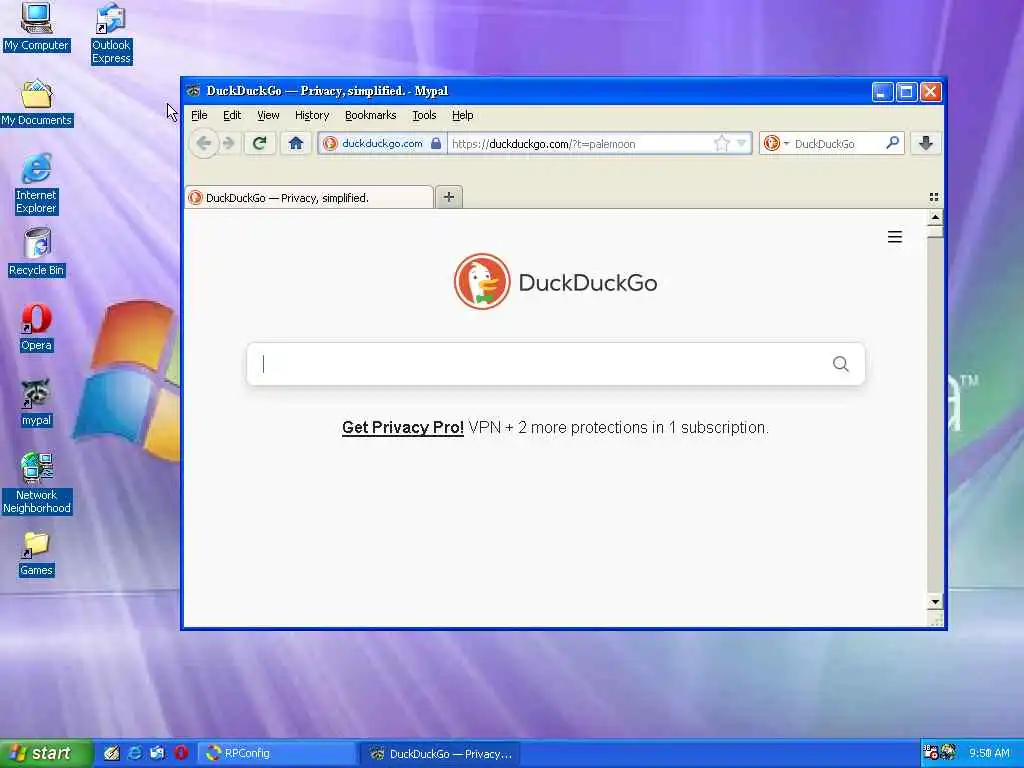Click the address bar URL text
The width and height of the screenshot is (1024, 768).
(543, 144)
